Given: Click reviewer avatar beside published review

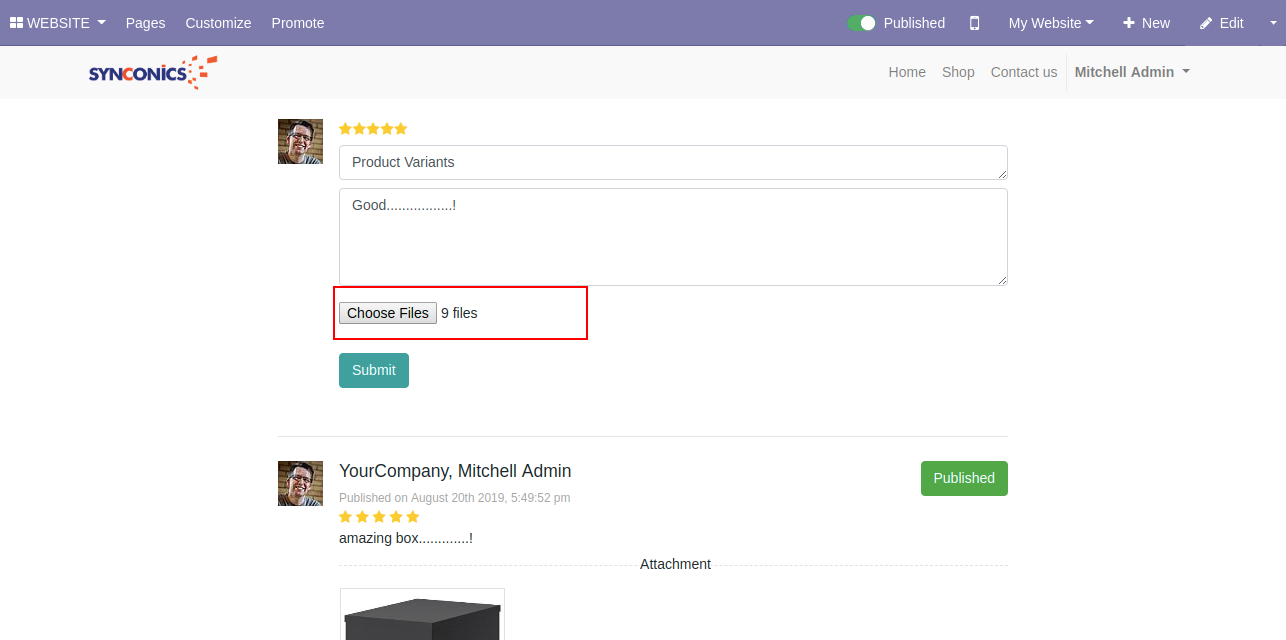Looking at the screenshot, I should [x=300, y=483].
